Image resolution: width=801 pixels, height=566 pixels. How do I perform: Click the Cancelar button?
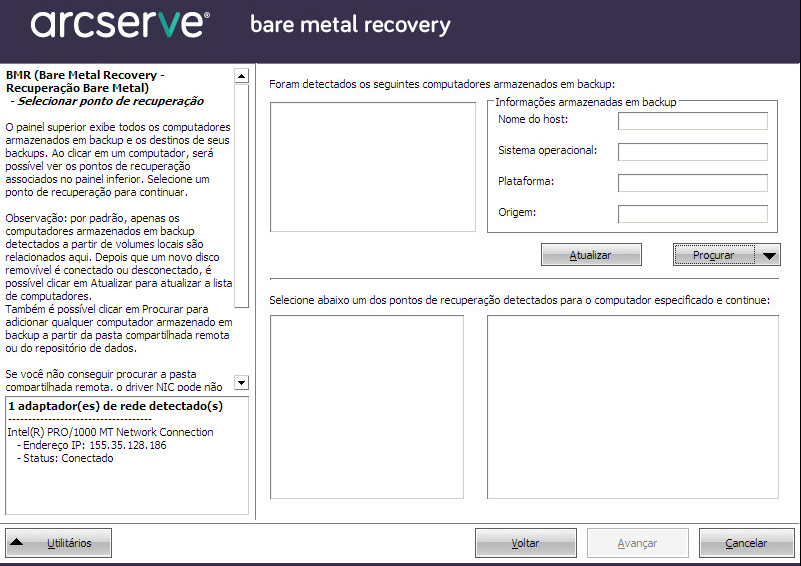pyautogui.click(x=746, y=543)
